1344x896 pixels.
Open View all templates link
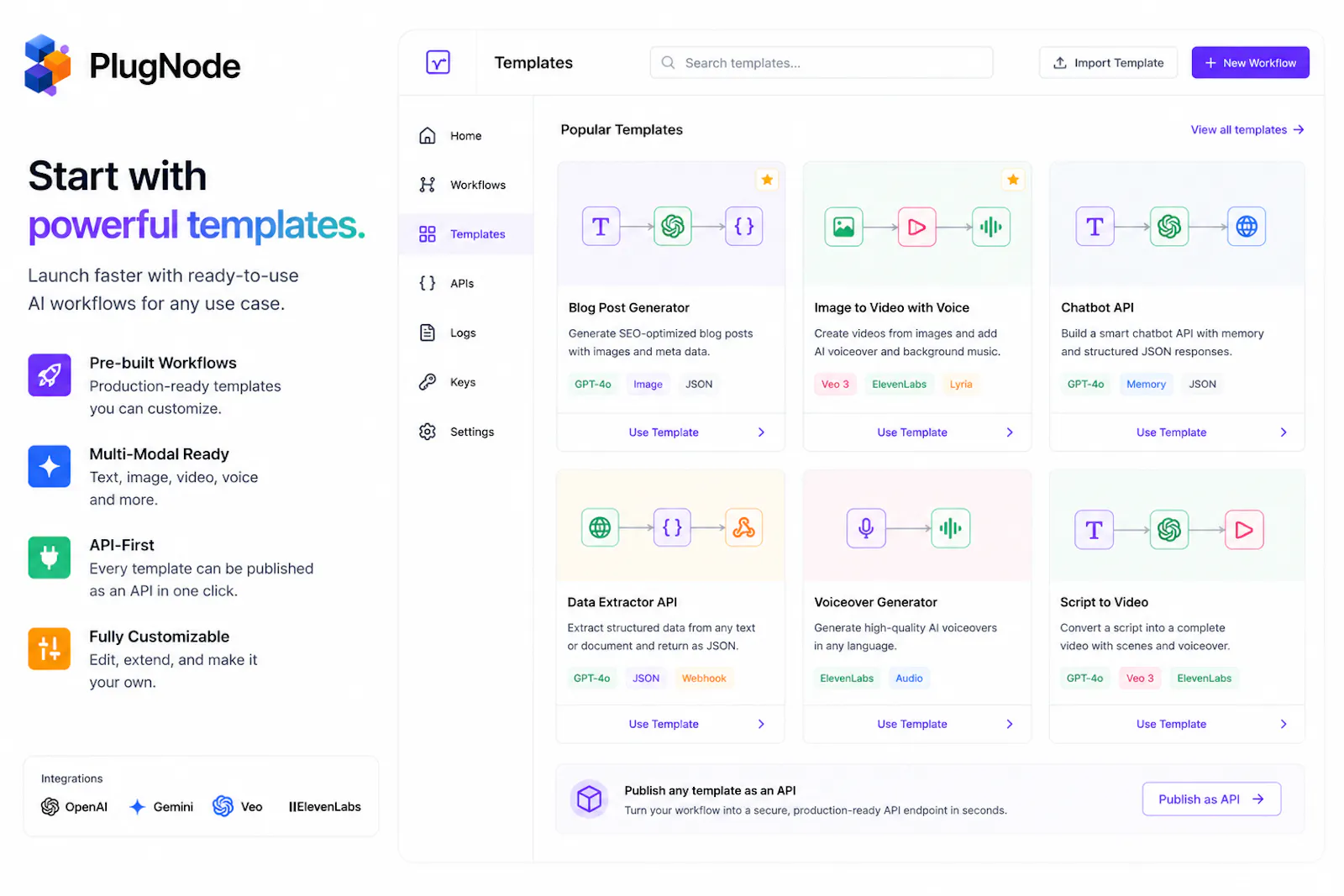pos(1247,129)
